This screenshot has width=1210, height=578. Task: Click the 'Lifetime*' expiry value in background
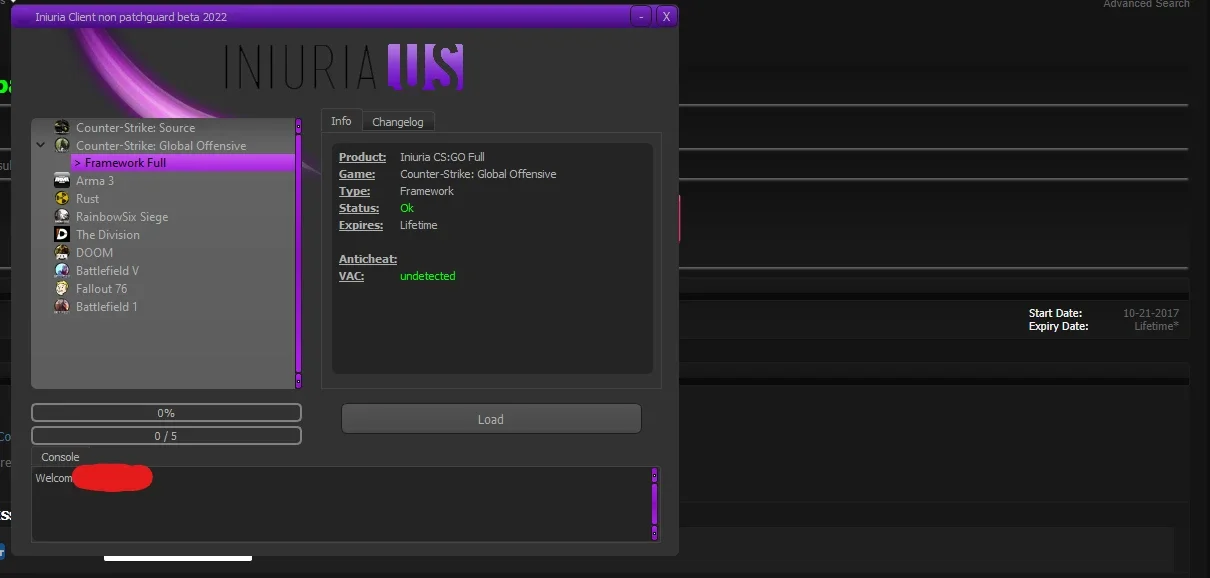1156,326
